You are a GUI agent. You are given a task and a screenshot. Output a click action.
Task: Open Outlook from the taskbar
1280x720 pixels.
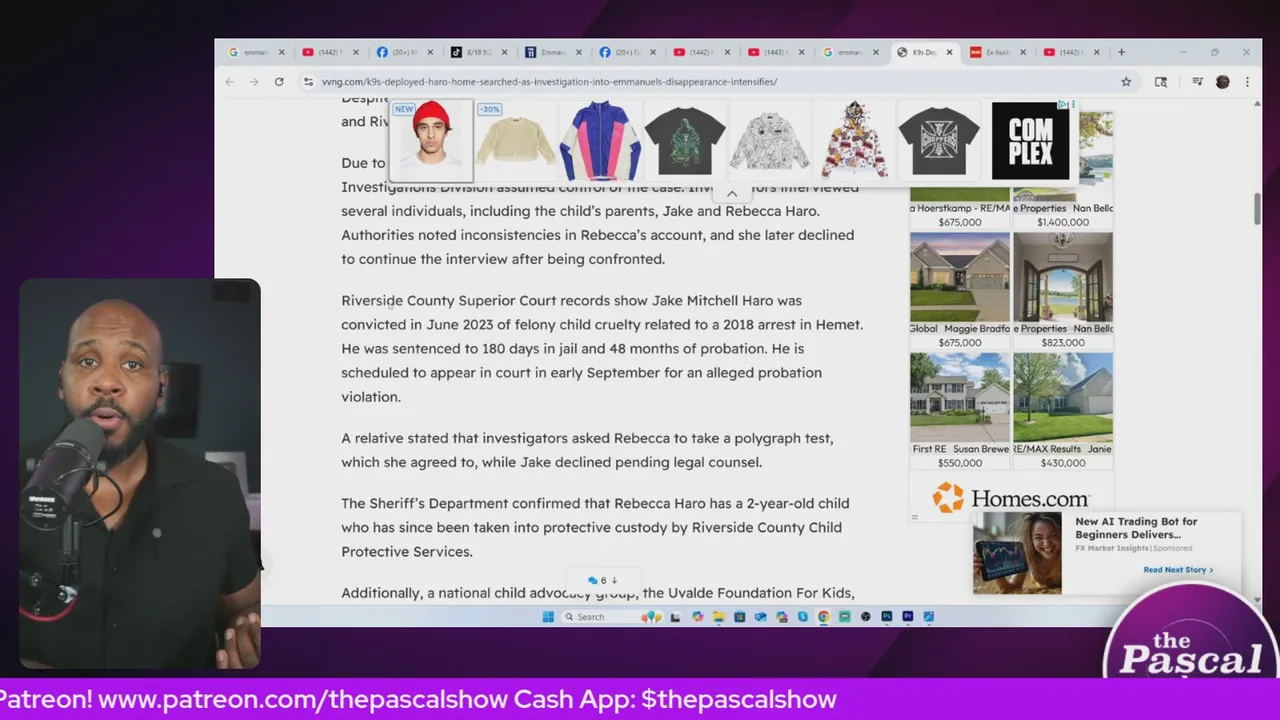click(760, 617)
